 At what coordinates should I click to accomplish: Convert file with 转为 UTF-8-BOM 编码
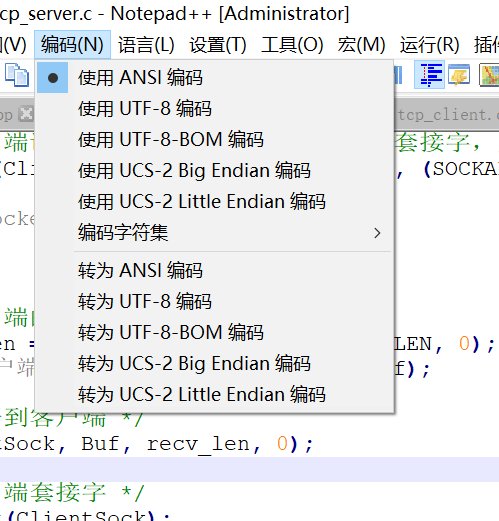215,332
